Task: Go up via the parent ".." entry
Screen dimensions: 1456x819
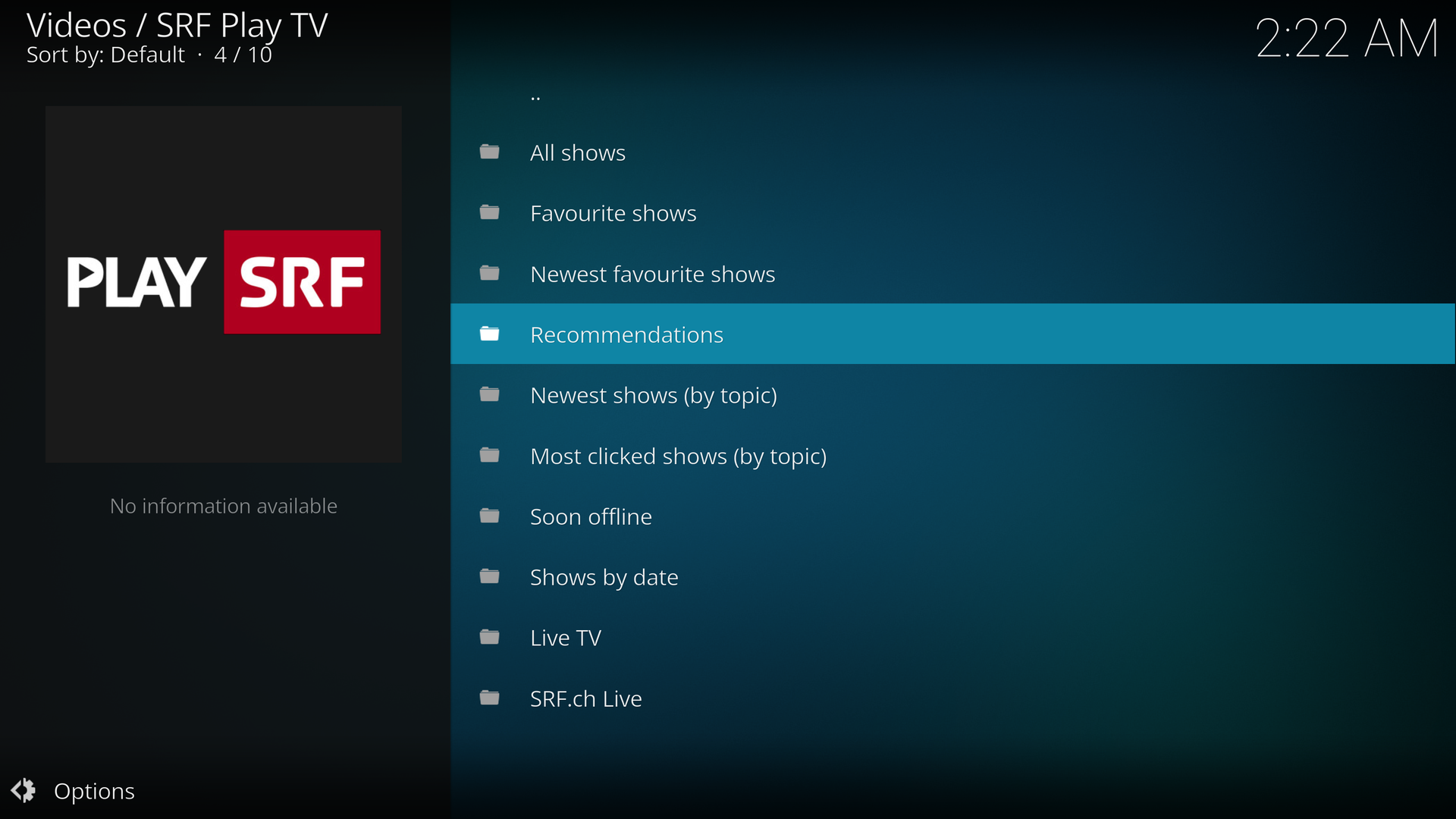Action: (x=535, y=96)
